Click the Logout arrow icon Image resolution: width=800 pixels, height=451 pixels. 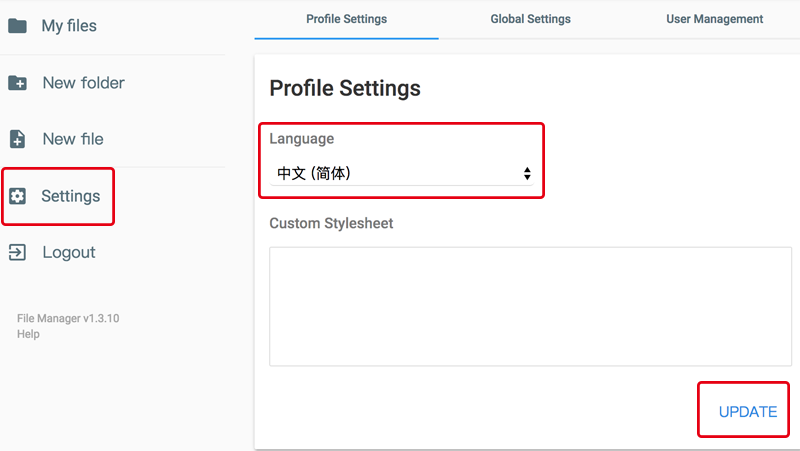click(x=17, y=252)
